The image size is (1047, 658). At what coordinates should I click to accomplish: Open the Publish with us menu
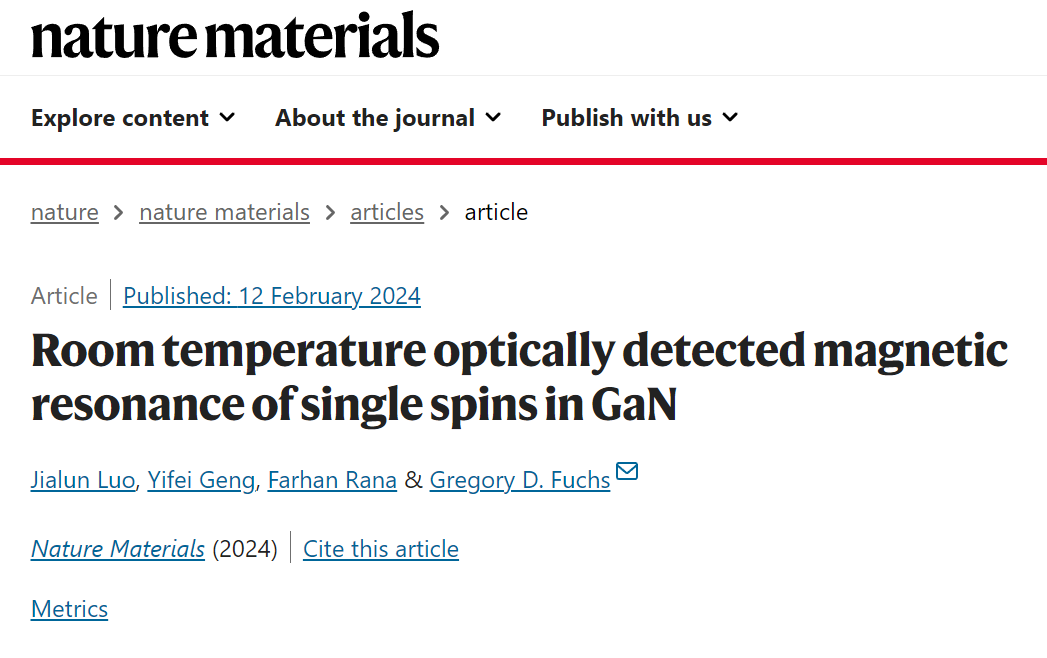tap(640, 118)
